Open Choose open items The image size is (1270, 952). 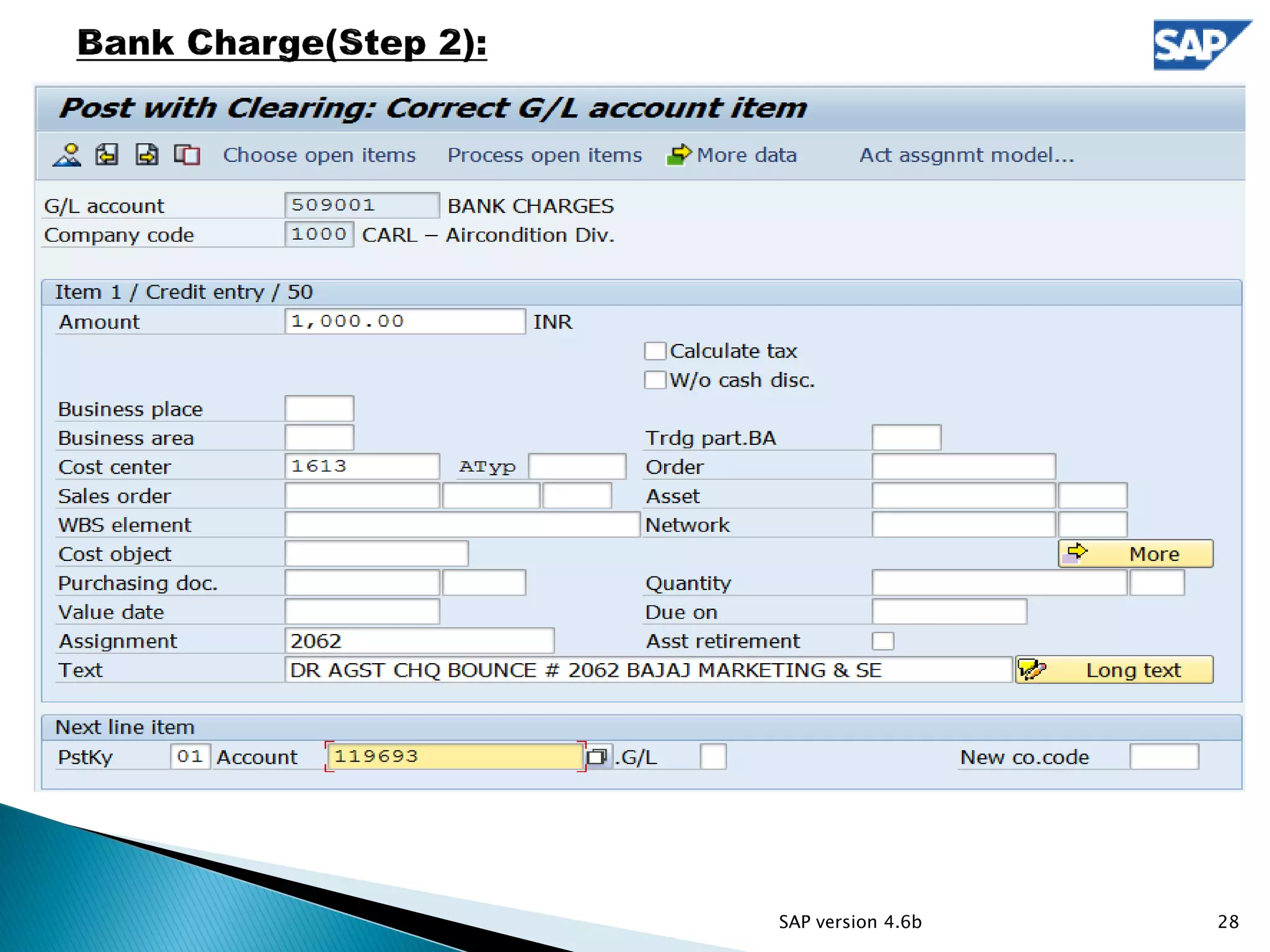coord(319,155)
